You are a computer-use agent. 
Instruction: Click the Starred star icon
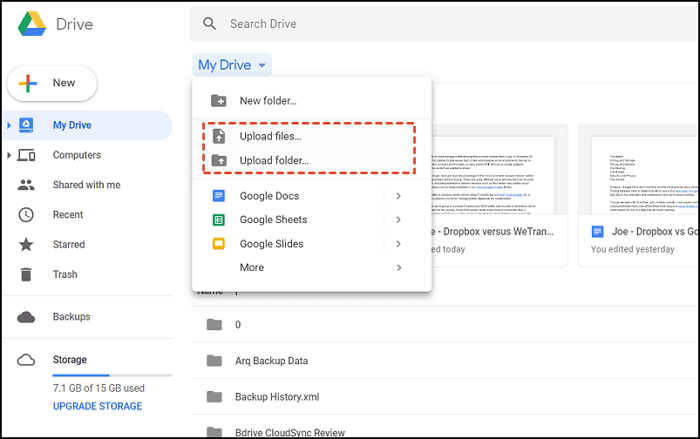[x=26, y=244]
